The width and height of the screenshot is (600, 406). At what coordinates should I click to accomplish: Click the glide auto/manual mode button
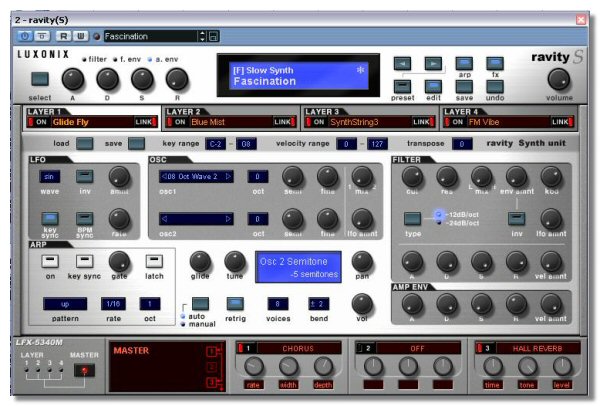tap(200, 304)
